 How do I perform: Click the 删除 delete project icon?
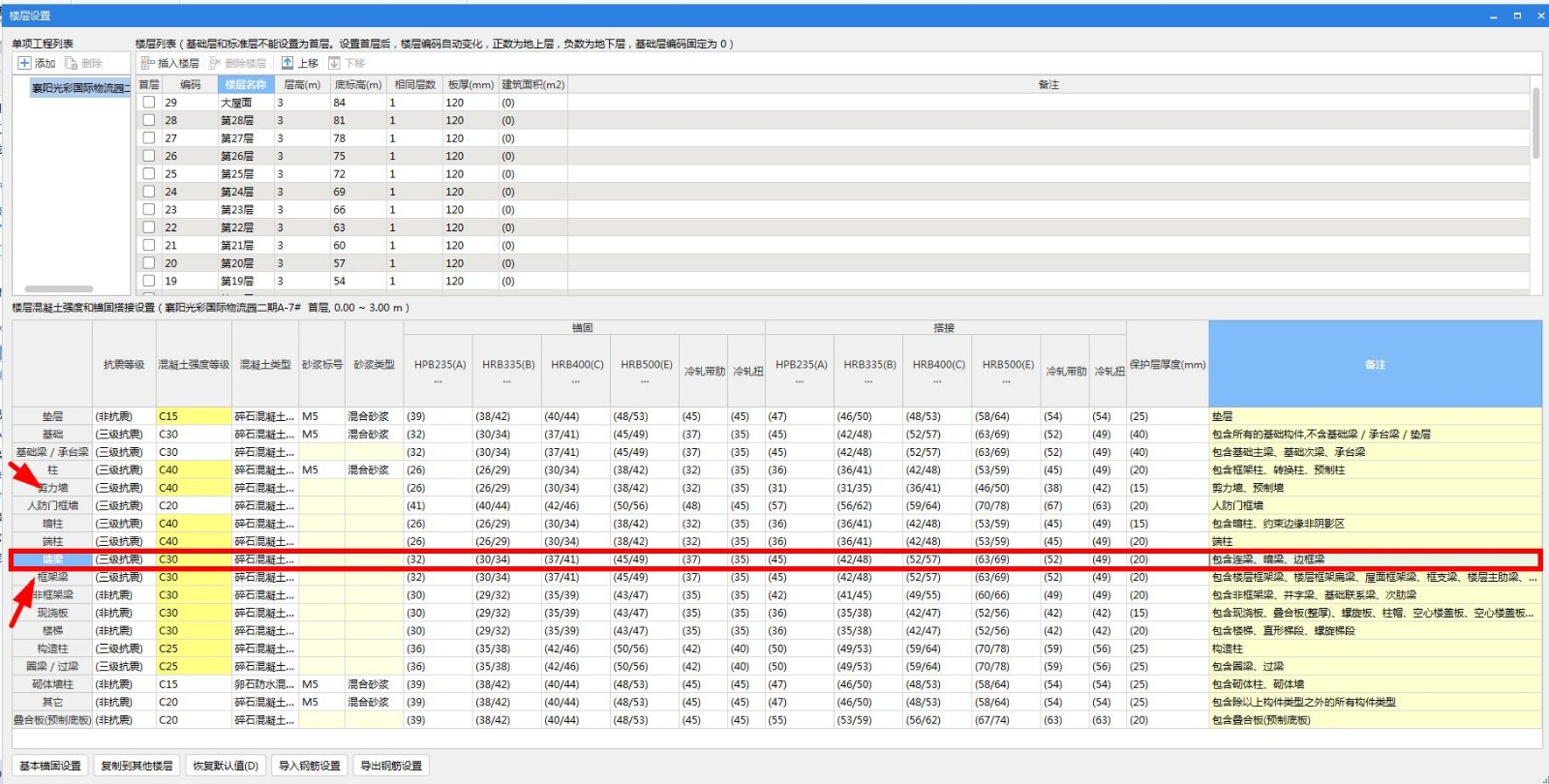pyautogui.click(x=71, y=63)
